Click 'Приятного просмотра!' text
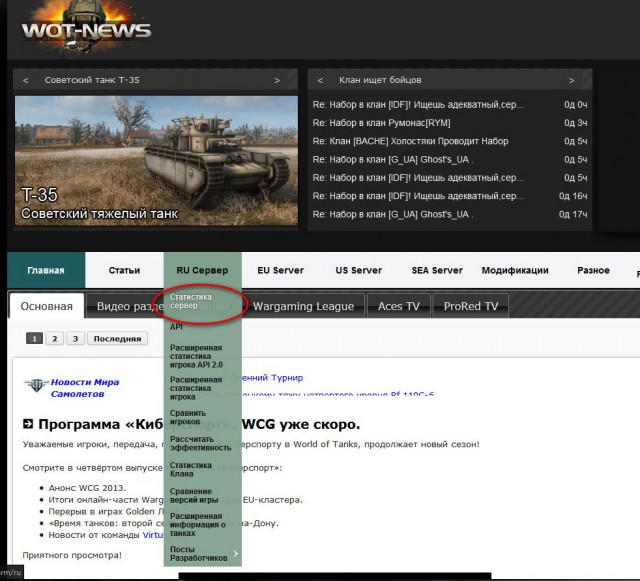The height and width of the screenshot is (581, 640). tap(72, 555)
